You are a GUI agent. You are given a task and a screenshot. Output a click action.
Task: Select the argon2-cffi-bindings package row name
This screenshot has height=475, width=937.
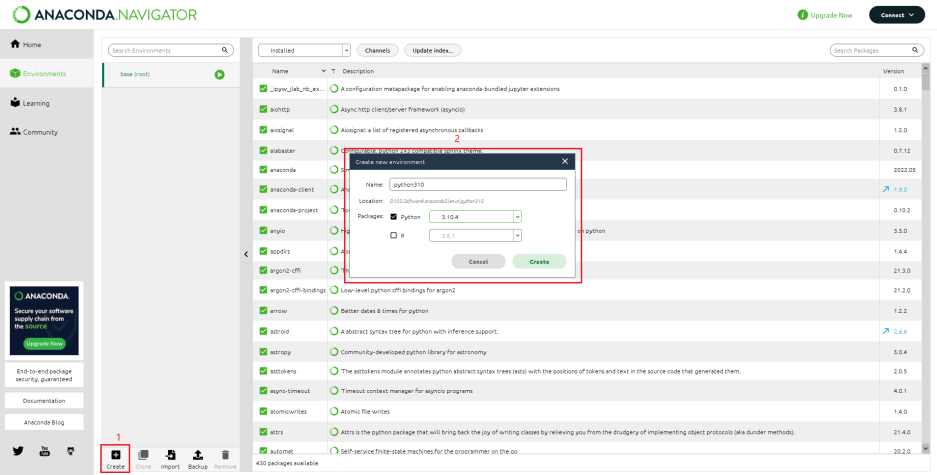pos(298,290)
